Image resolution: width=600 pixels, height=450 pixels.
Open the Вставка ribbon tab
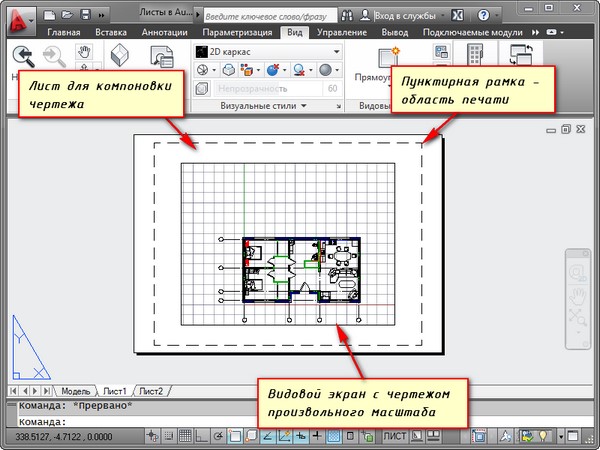[x=109, y=33]
